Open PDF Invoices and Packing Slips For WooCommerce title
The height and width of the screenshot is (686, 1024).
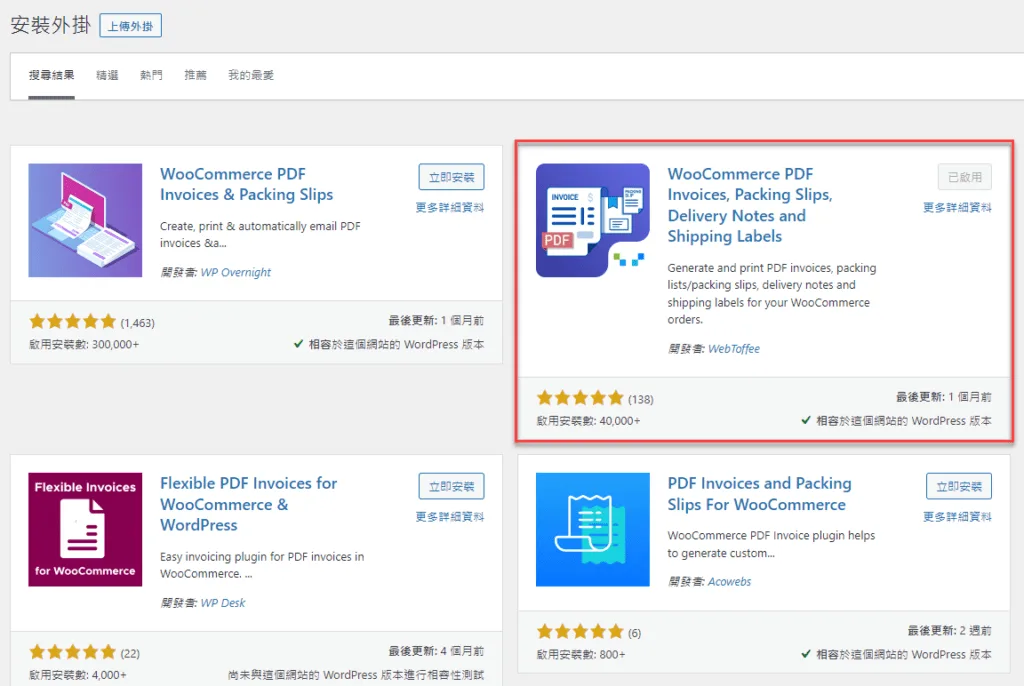coord(760,494)
